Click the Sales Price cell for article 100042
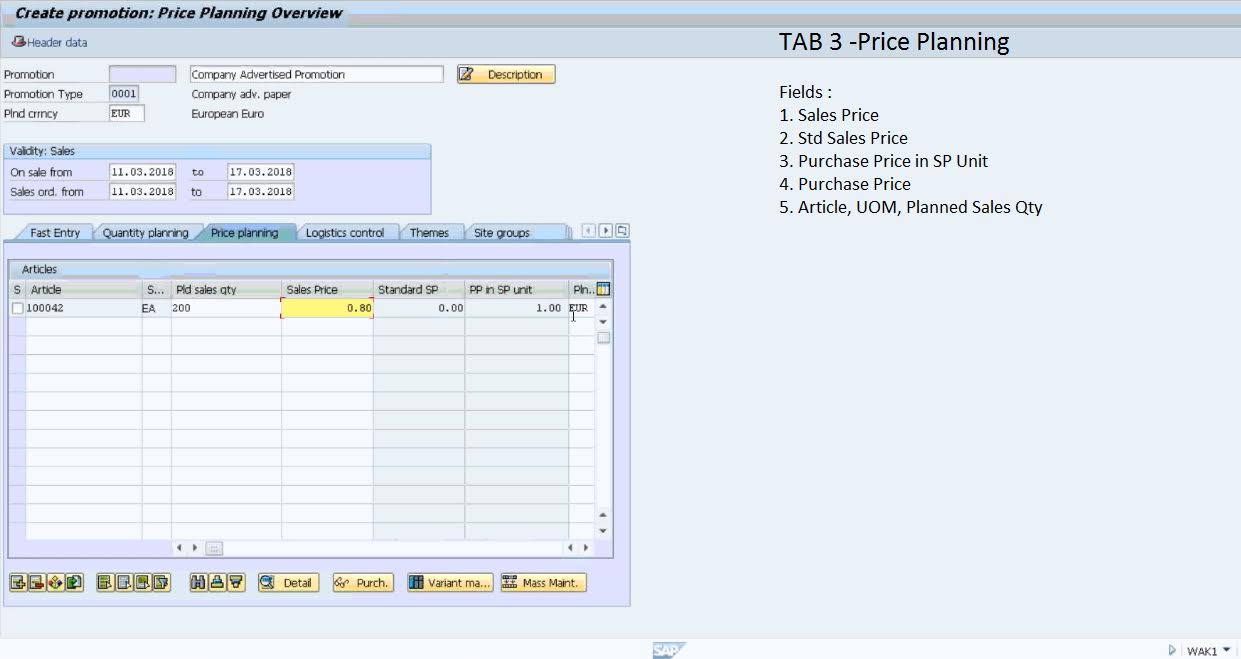Image resolution: width=1241 pixels, height=659 pixels. pyautogui.click(x=328, y=308)
